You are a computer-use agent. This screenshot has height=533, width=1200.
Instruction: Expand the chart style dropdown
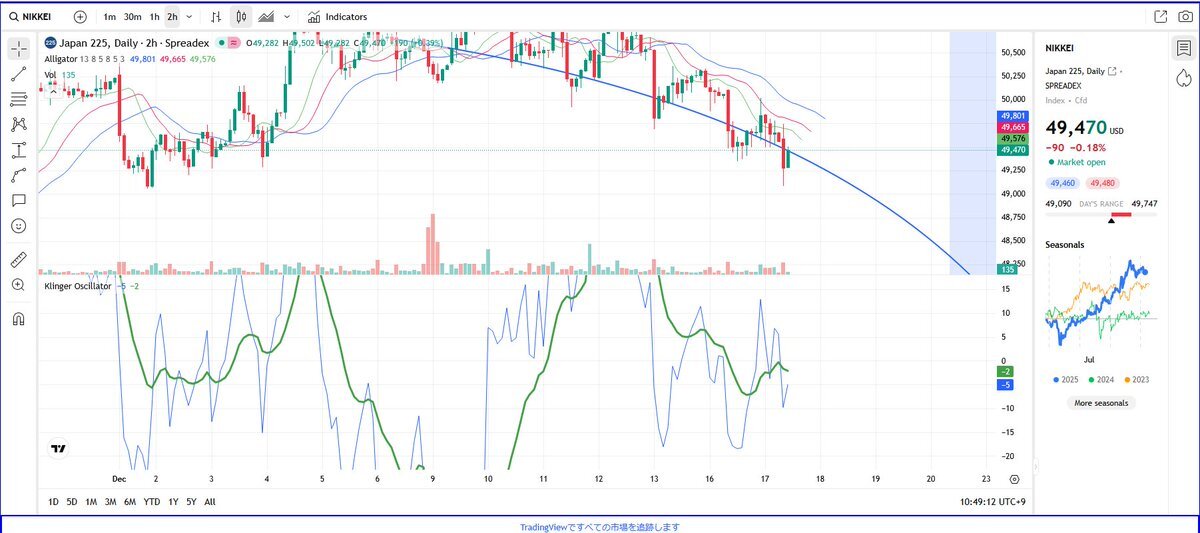(288, 17)
